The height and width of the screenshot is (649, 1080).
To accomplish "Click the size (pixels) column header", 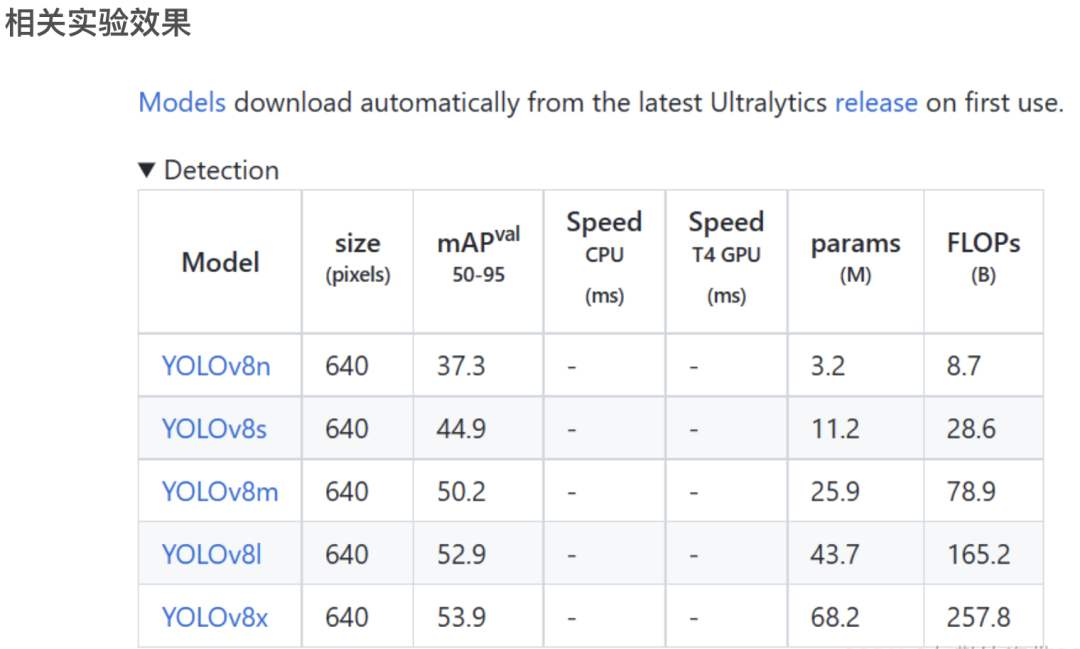I will coord(358,258).
